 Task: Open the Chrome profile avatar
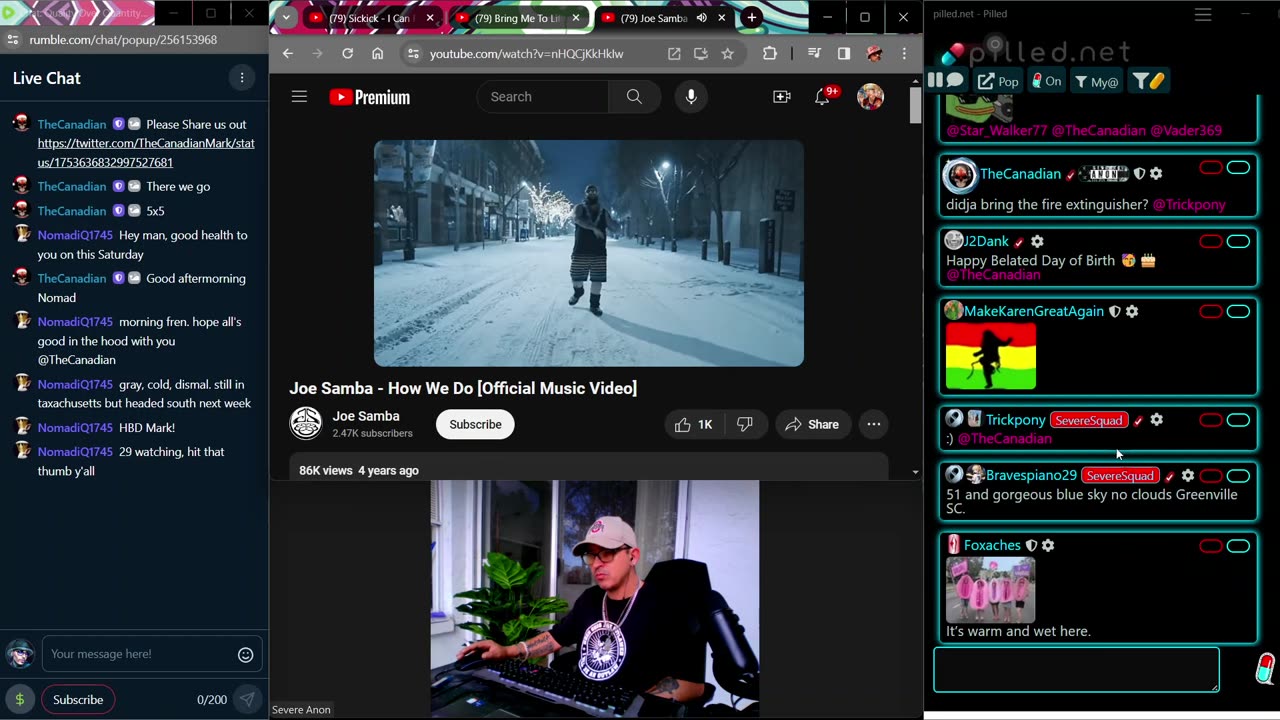point(874,54)
